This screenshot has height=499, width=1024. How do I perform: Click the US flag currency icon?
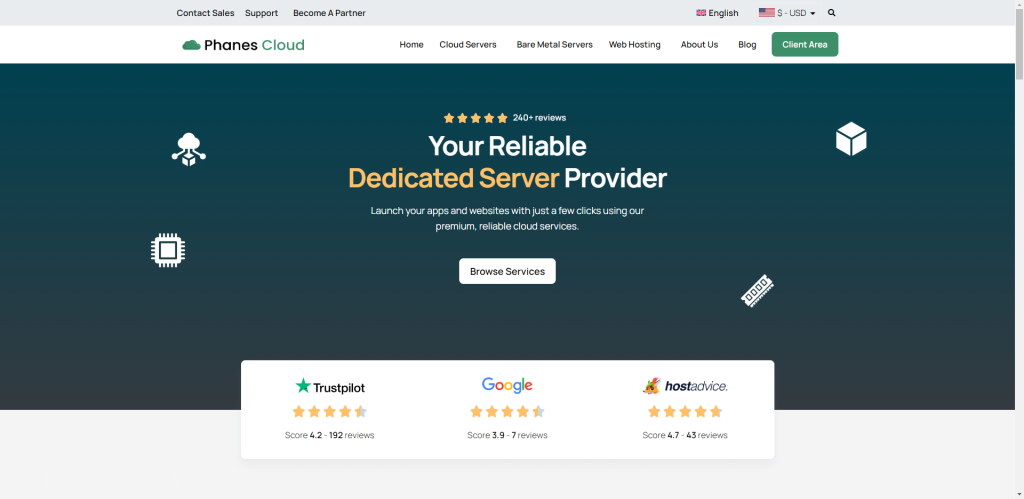click(x=767, y=12)
